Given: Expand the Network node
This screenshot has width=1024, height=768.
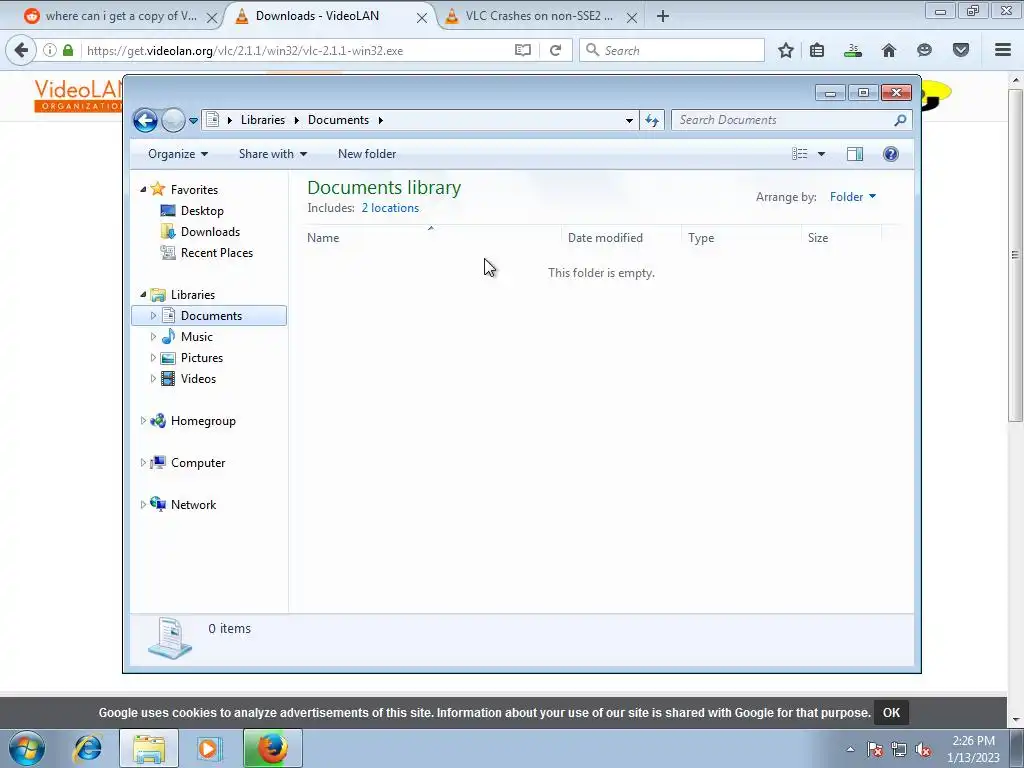Looking at the screenshot, I should (x=143, y=505).
